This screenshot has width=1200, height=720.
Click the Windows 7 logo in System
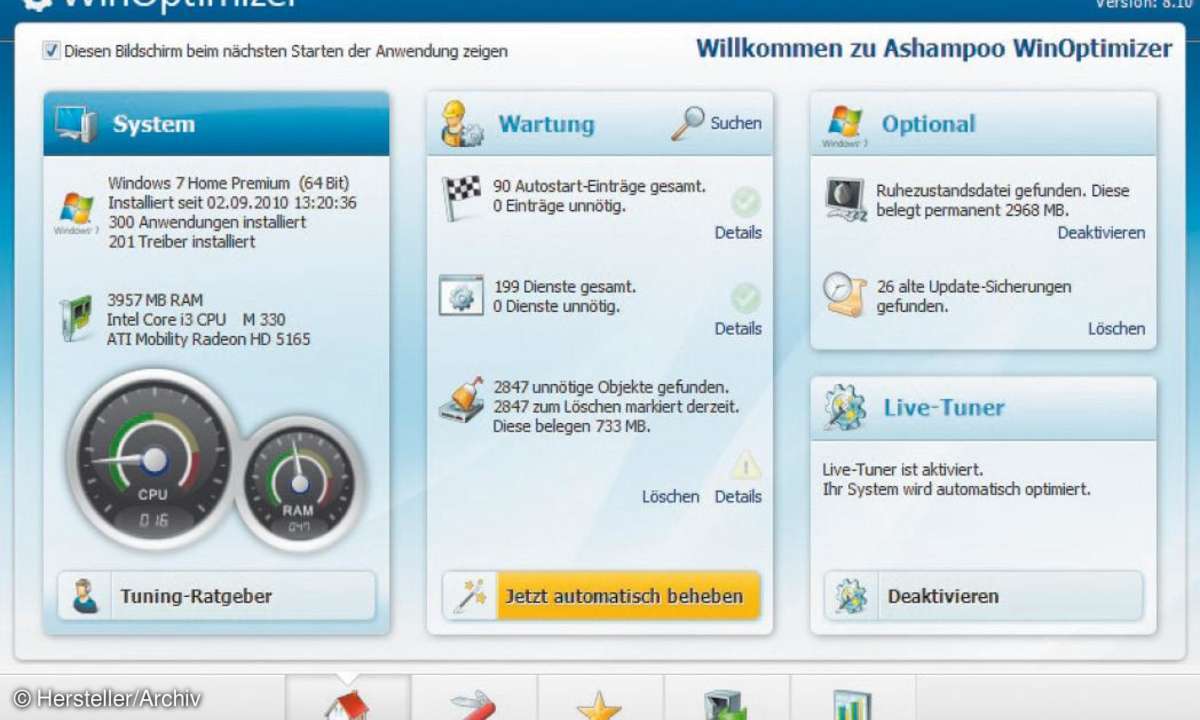pyautogui.click(x=76, y=211)
